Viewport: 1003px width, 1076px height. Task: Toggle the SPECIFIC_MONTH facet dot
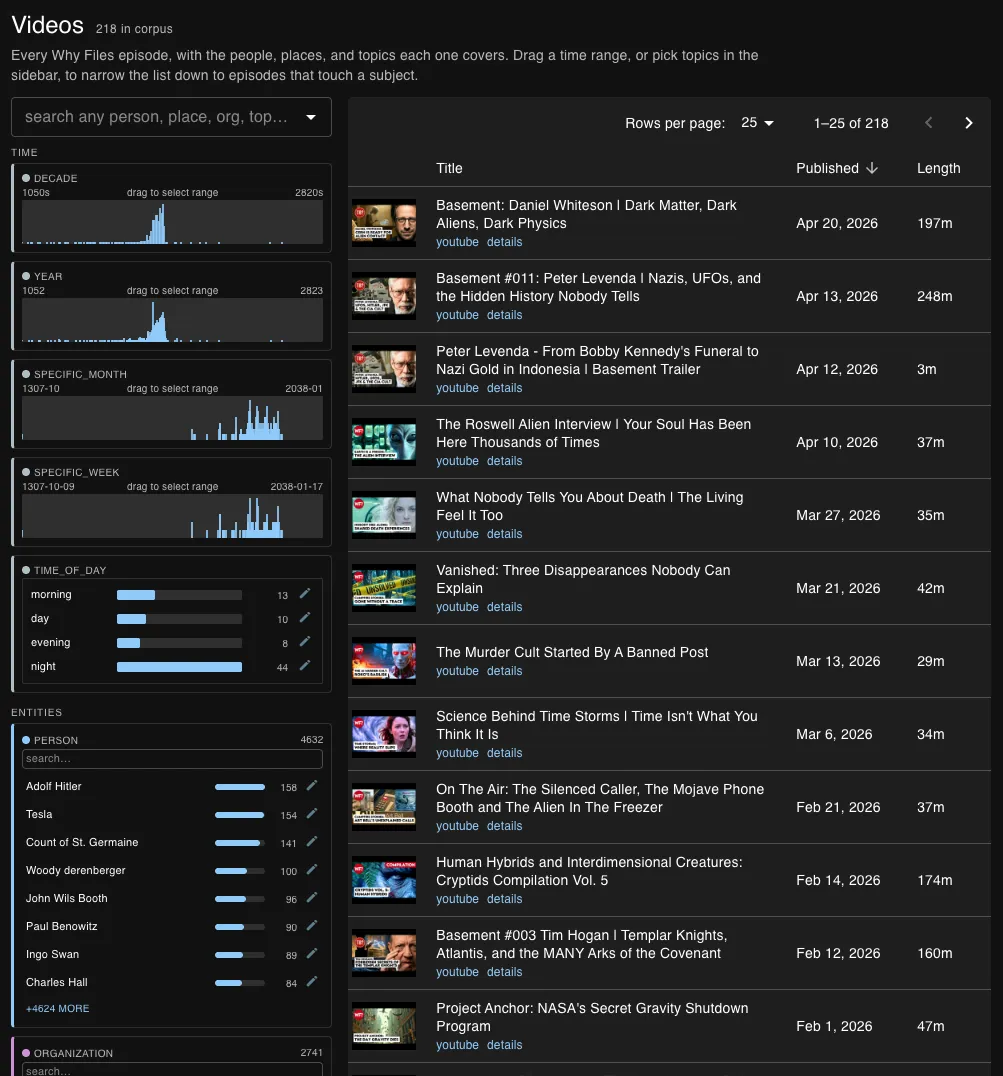[x=26, y=374]
